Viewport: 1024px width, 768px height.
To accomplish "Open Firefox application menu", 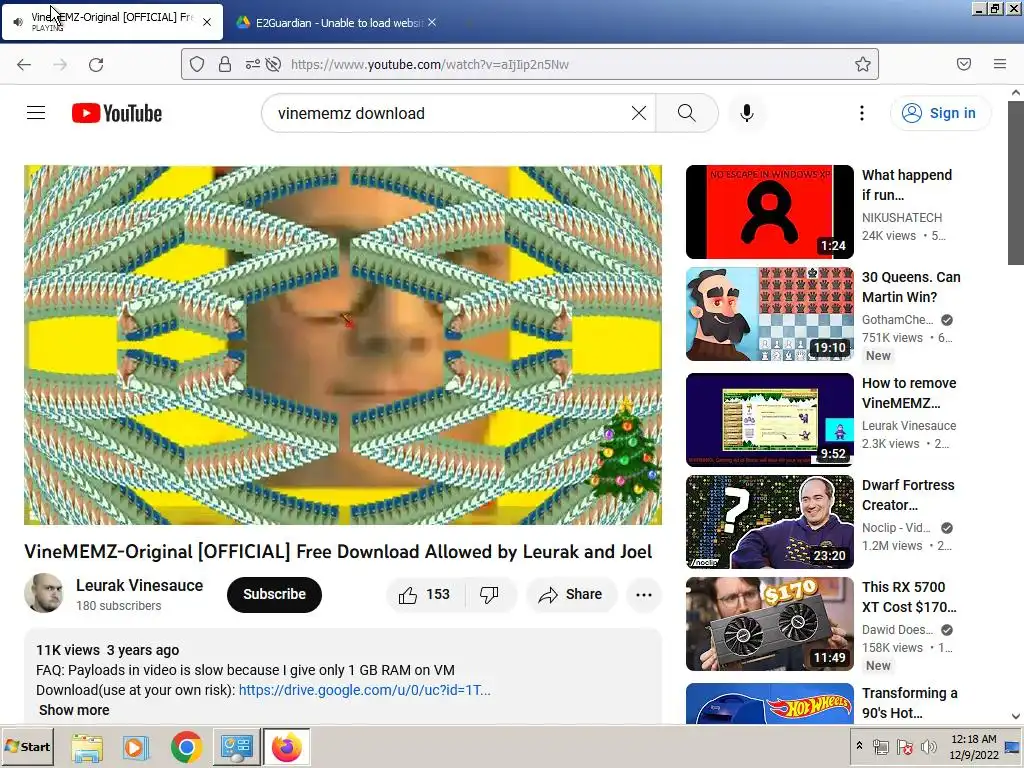I will coord(1000,64).
